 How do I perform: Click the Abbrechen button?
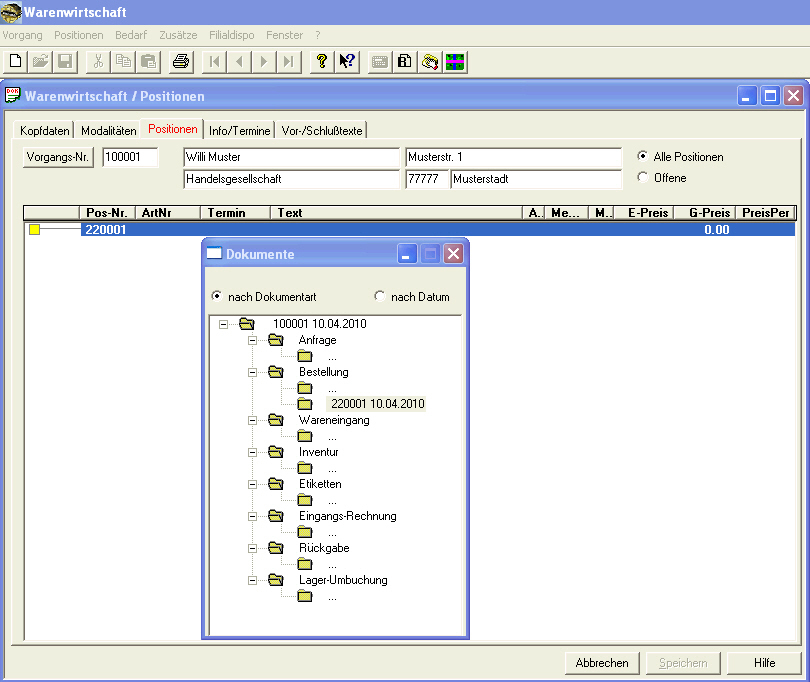pos(602,663)
